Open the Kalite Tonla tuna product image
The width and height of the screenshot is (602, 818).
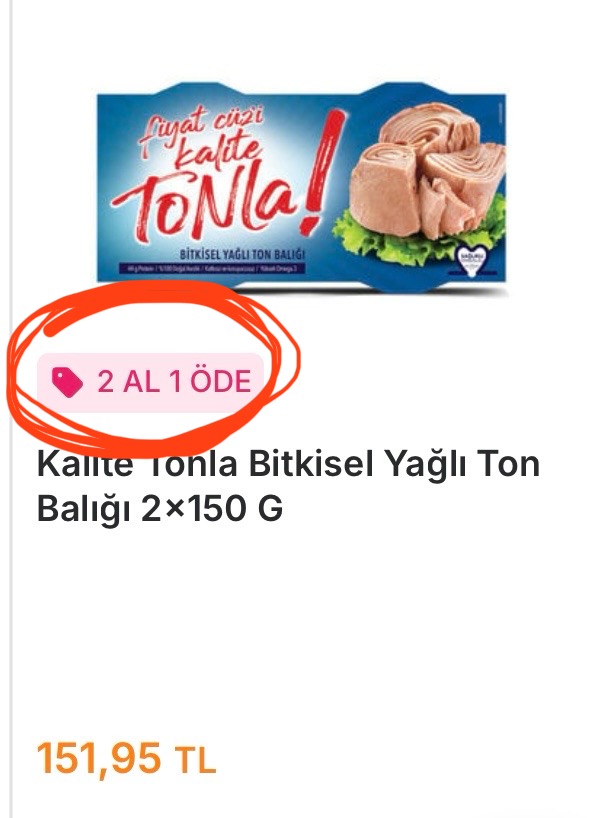302,188
